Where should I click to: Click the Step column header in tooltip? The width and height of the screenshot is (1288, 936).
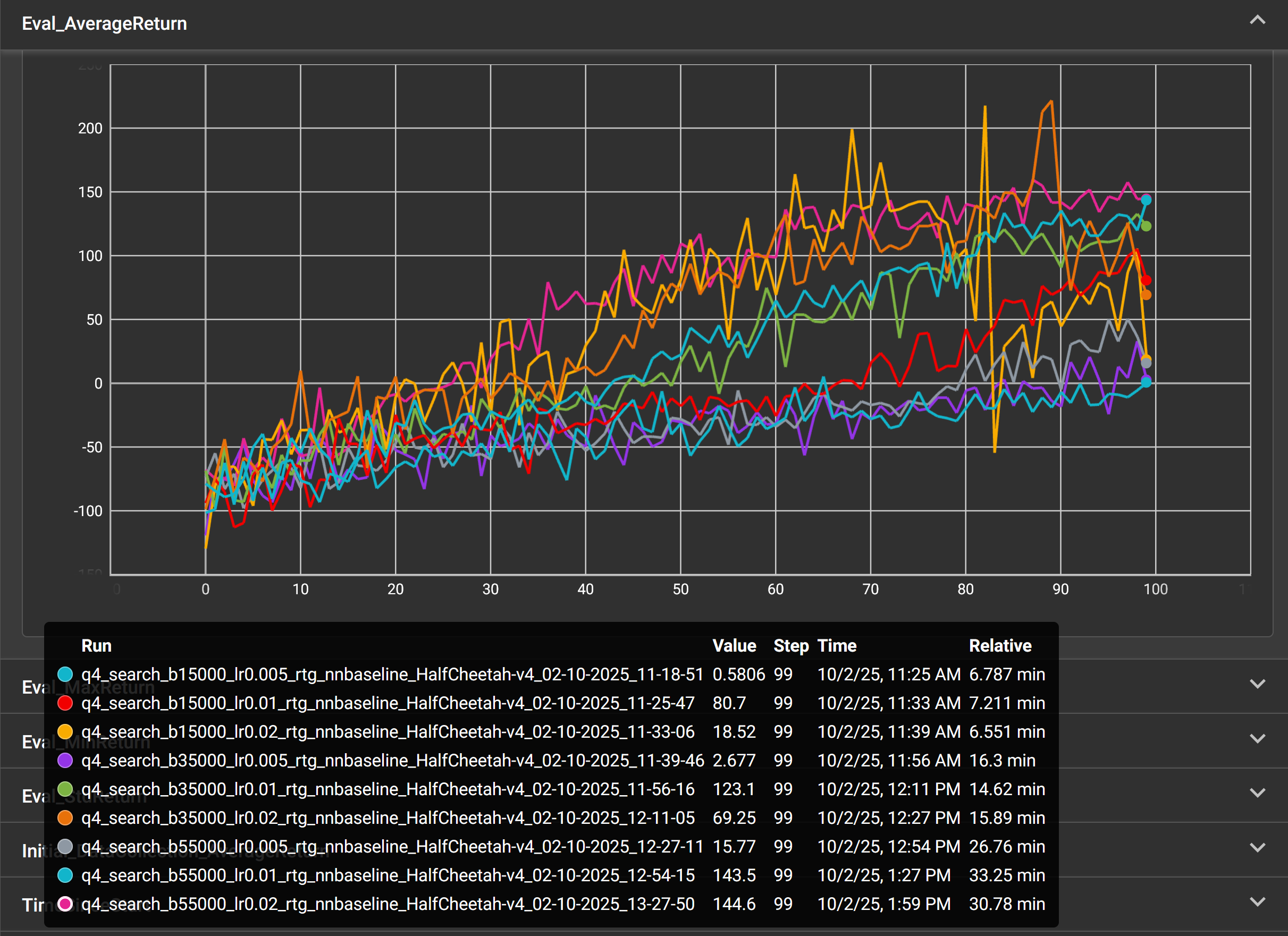(x=790, y=646)
